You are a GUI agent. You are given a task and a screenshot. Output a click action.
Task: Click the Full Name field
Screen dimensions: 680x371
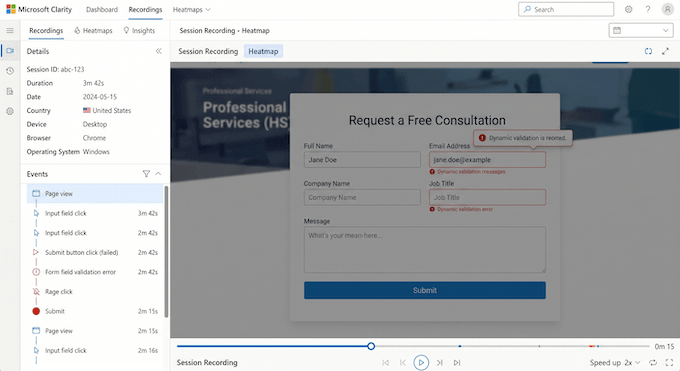point(362,160)
